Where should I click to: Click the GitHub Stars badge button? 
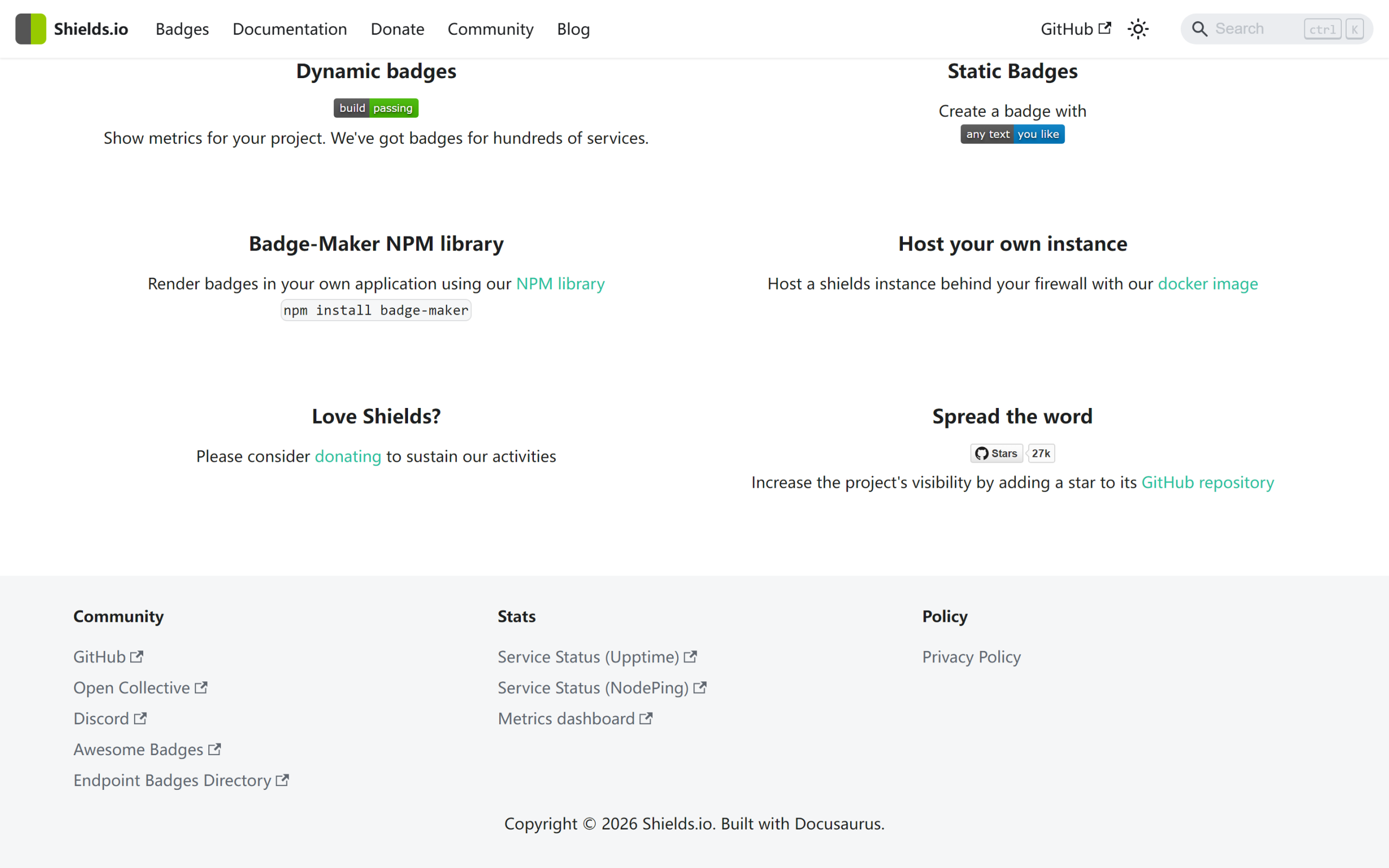click(996, 454)
